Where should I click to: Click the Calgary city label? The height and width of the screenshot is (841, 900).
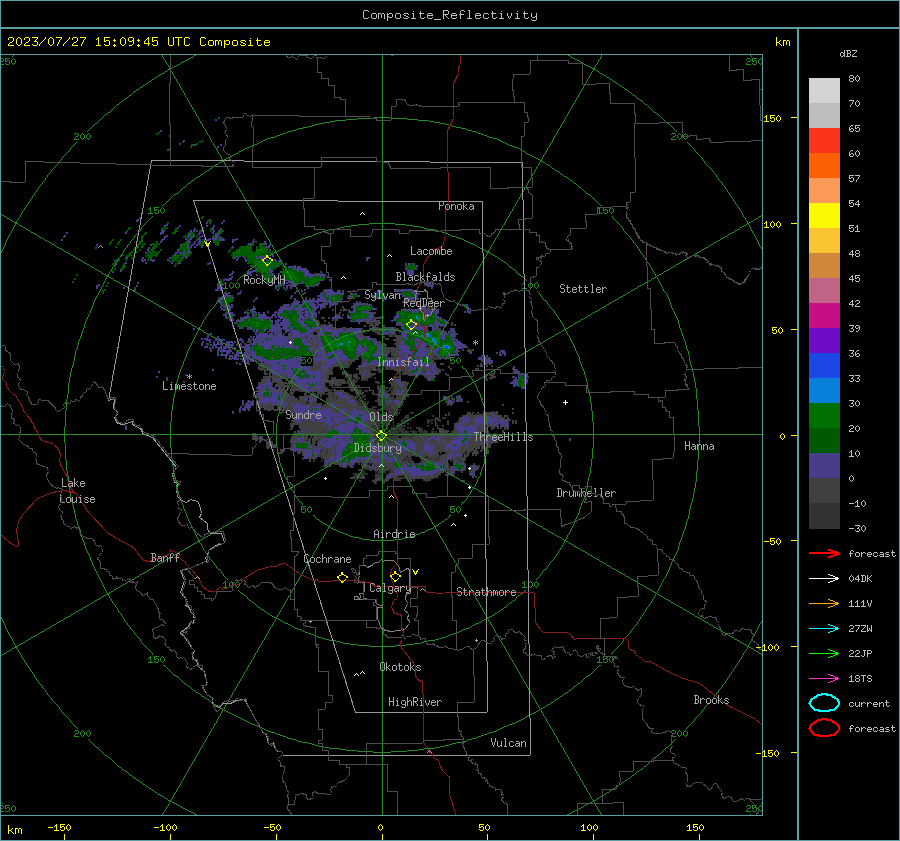tap(390, 588)
